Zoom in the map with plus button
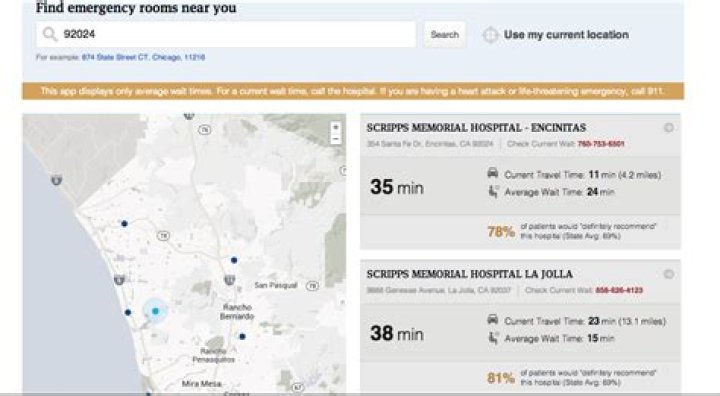 pyautogui.click(x=336, y=127)
